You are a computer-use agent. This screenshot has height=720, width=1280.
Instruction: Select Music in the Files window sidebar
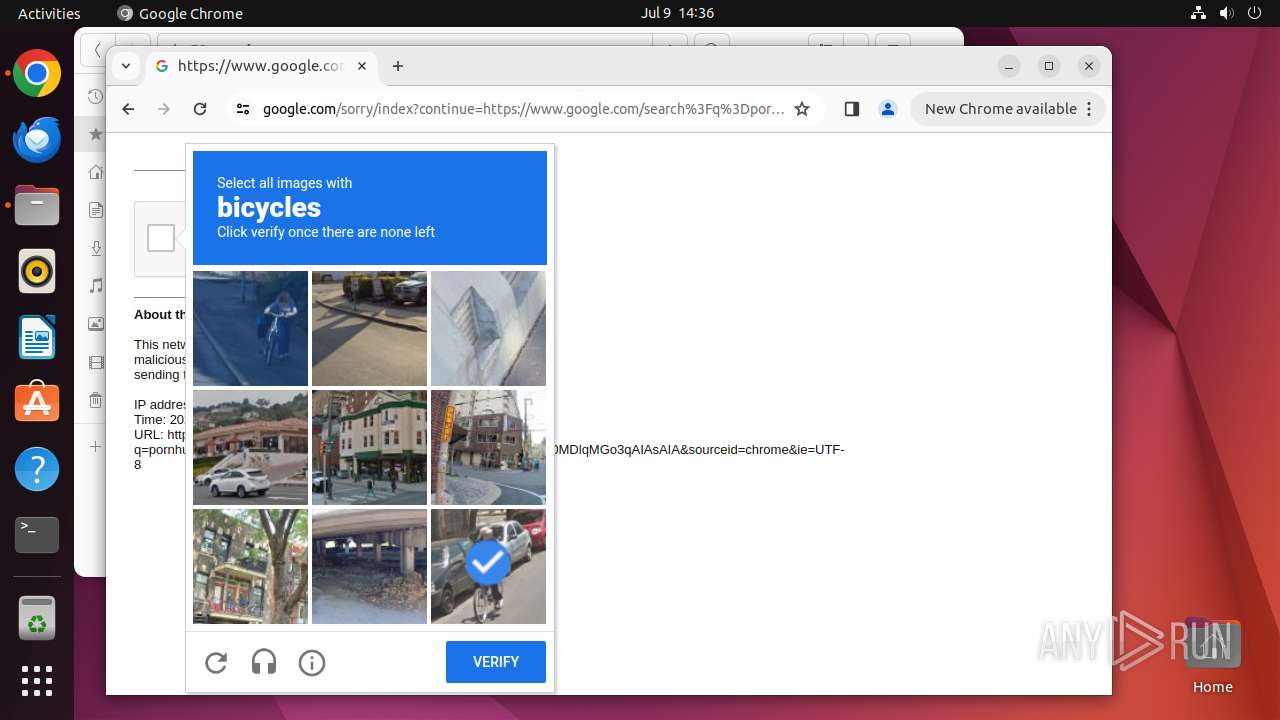(95, 286)
